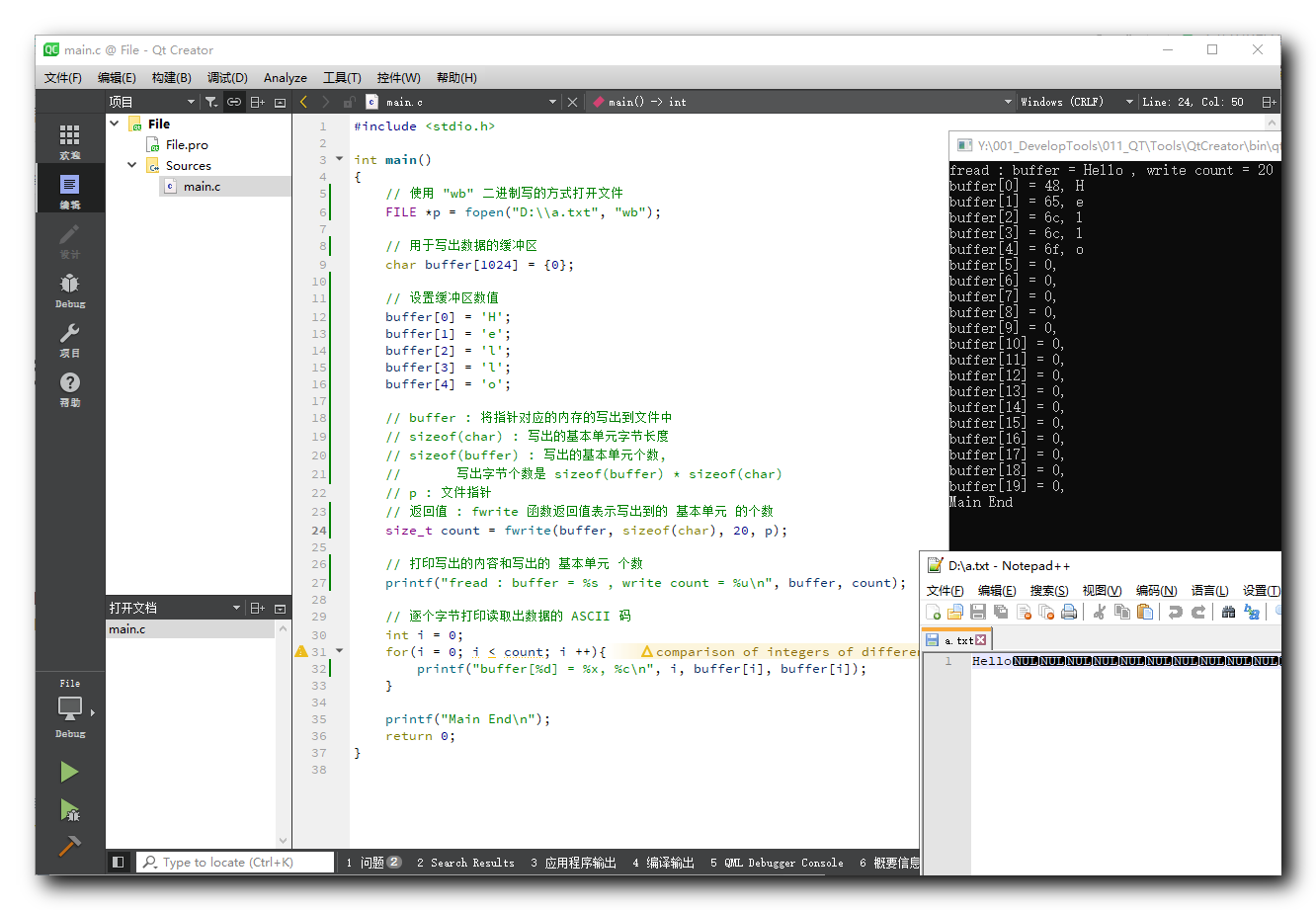The image size is (1316, 910).
Task: Open the File Debug kit selector
Action: tap(69, 707)
